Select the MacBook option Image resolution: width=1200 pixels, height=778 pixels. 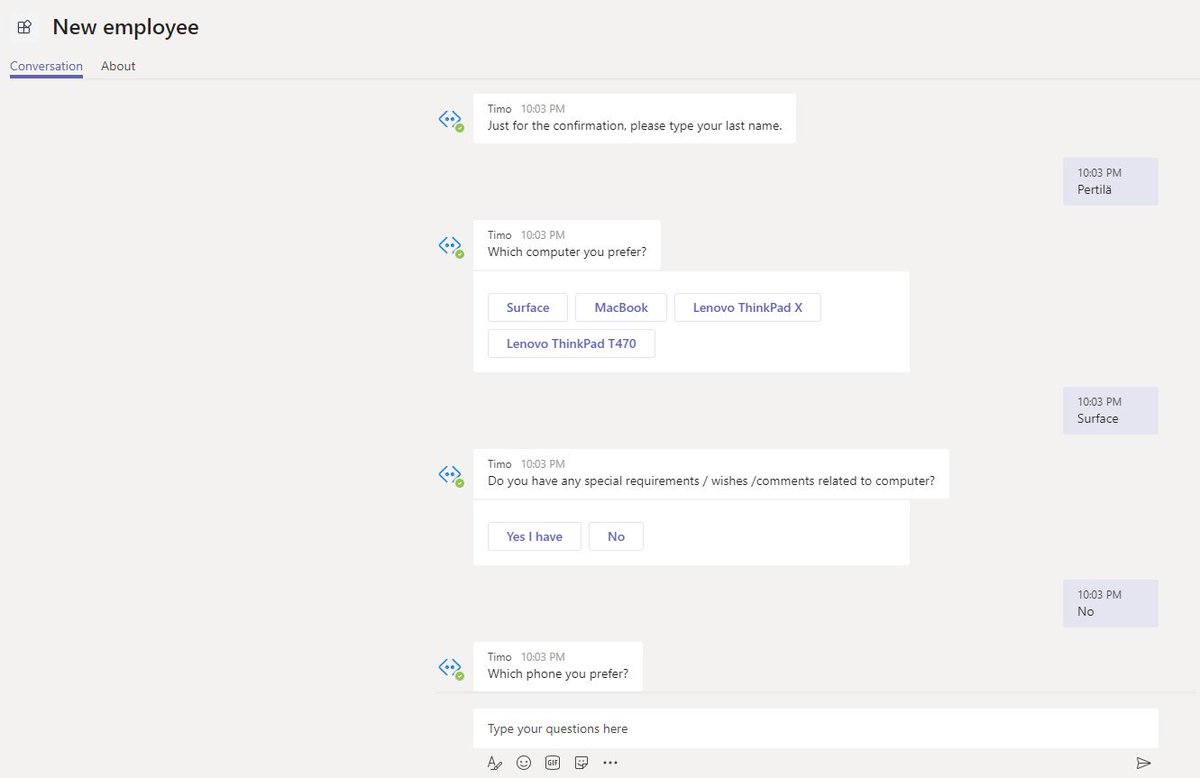coord(620,307)
